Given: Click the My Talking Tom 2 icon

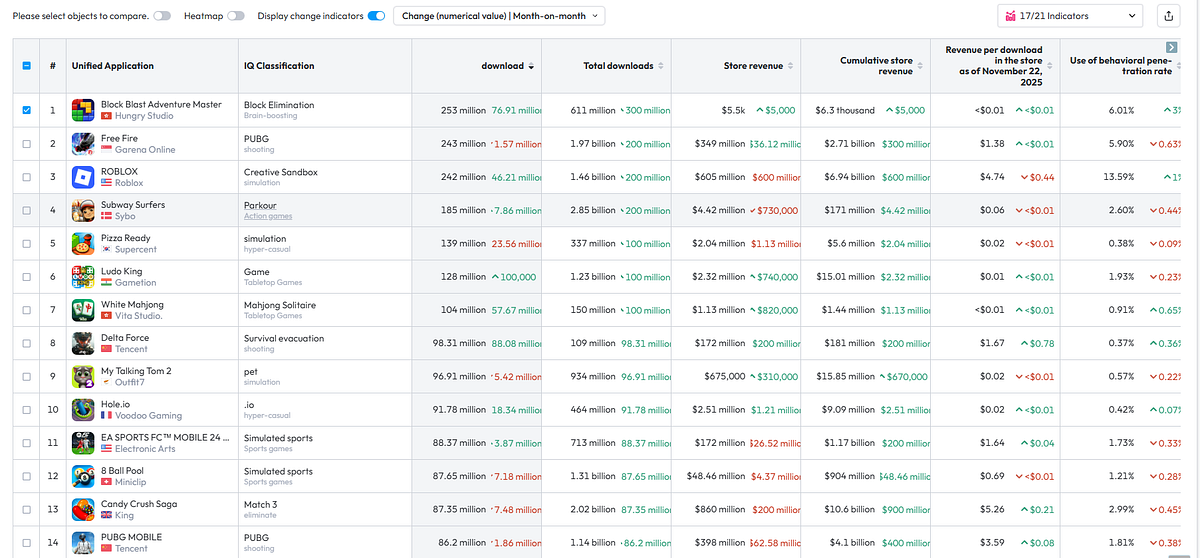Looking at the screenshot, I should [x=84, y=377].
